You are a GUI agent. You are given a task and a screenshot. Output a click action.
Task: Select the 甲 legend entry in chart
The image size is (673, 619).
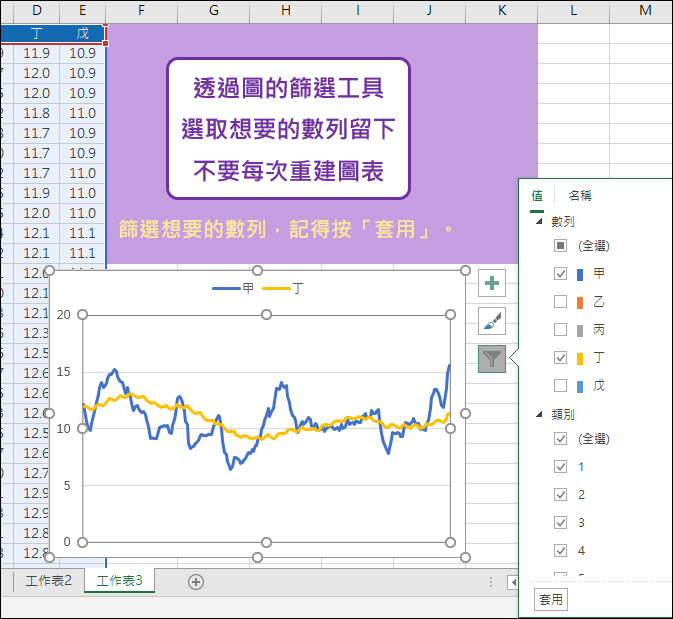pyautogui.click(x=233, y=288)
